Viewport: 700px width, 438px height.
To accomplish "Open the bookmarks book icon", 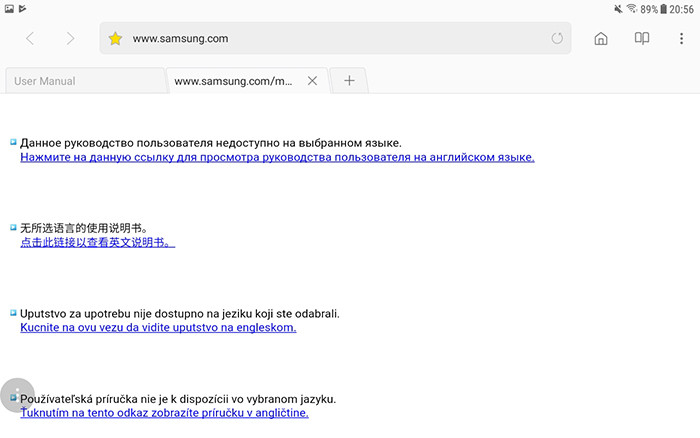I will (642, 39).
